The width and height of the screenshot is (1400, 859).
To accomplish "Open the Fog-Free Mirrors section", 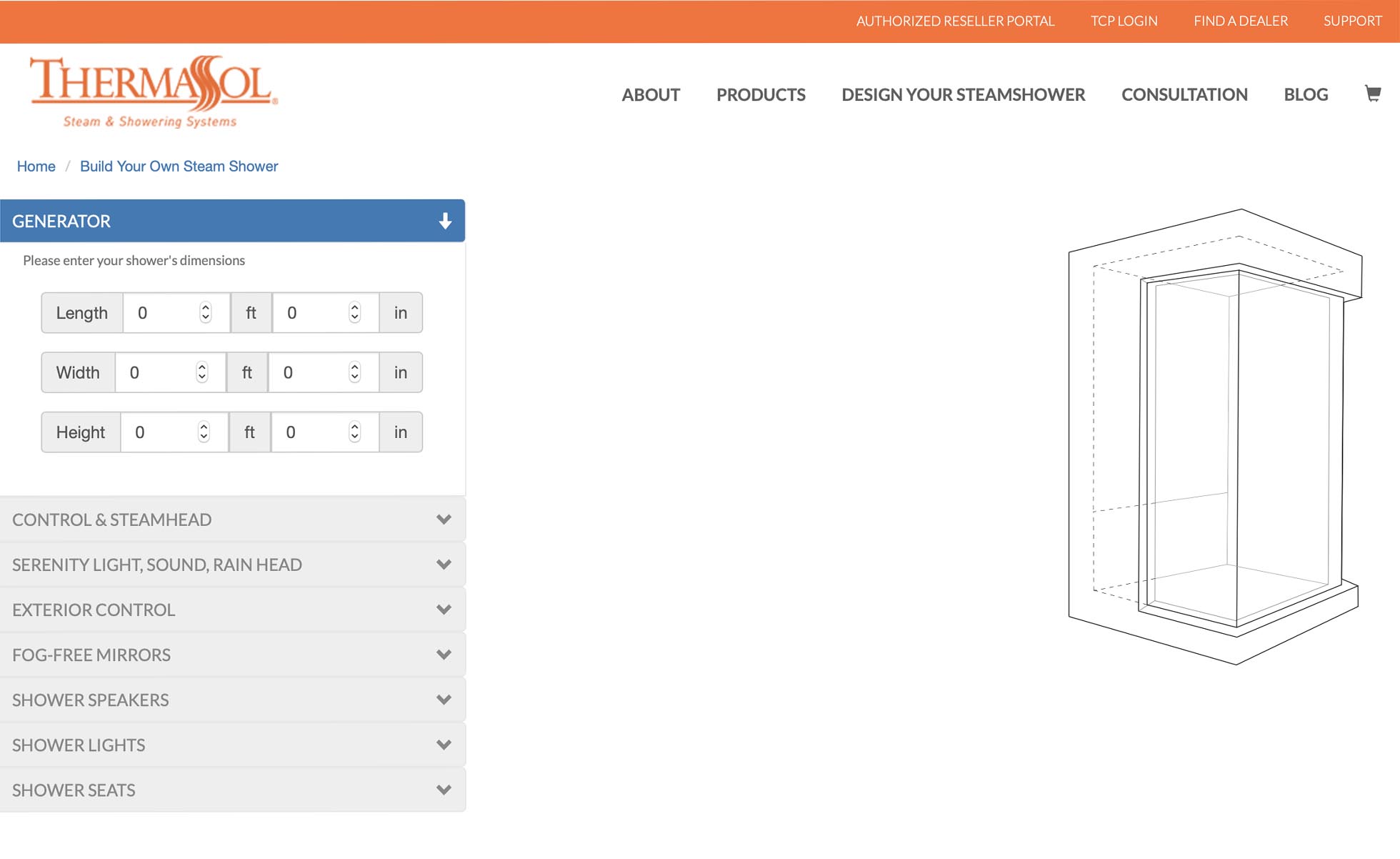I will tap(232, 655).
